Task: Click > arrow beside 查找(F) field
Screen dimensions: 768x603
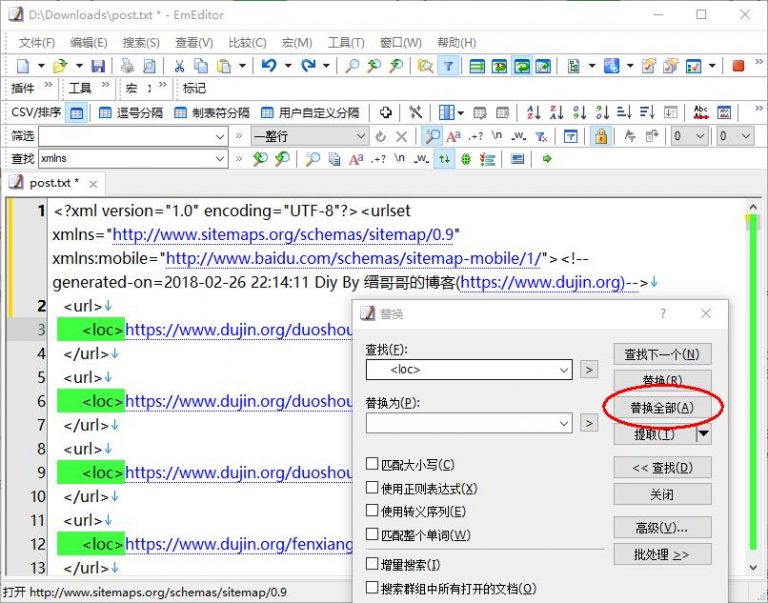Action: tap(589, 370)
